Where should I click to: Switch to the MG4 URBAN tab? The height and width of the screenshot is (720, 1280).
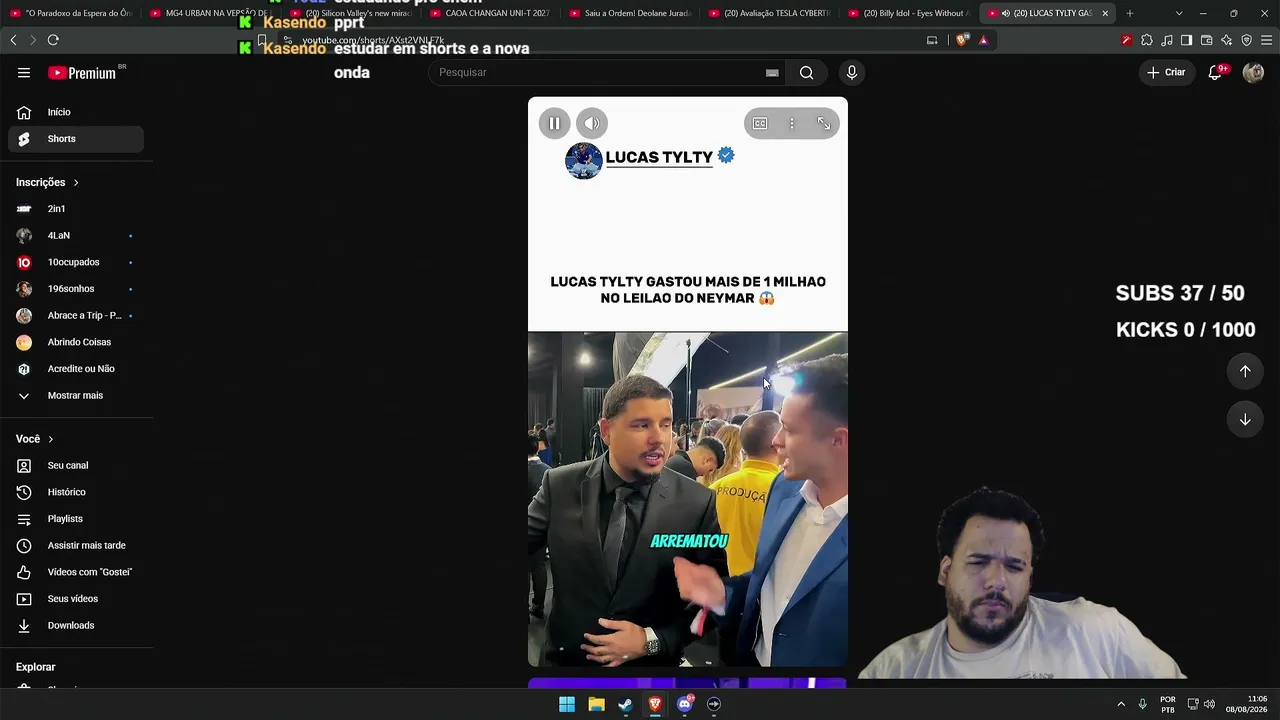[210, 13]
